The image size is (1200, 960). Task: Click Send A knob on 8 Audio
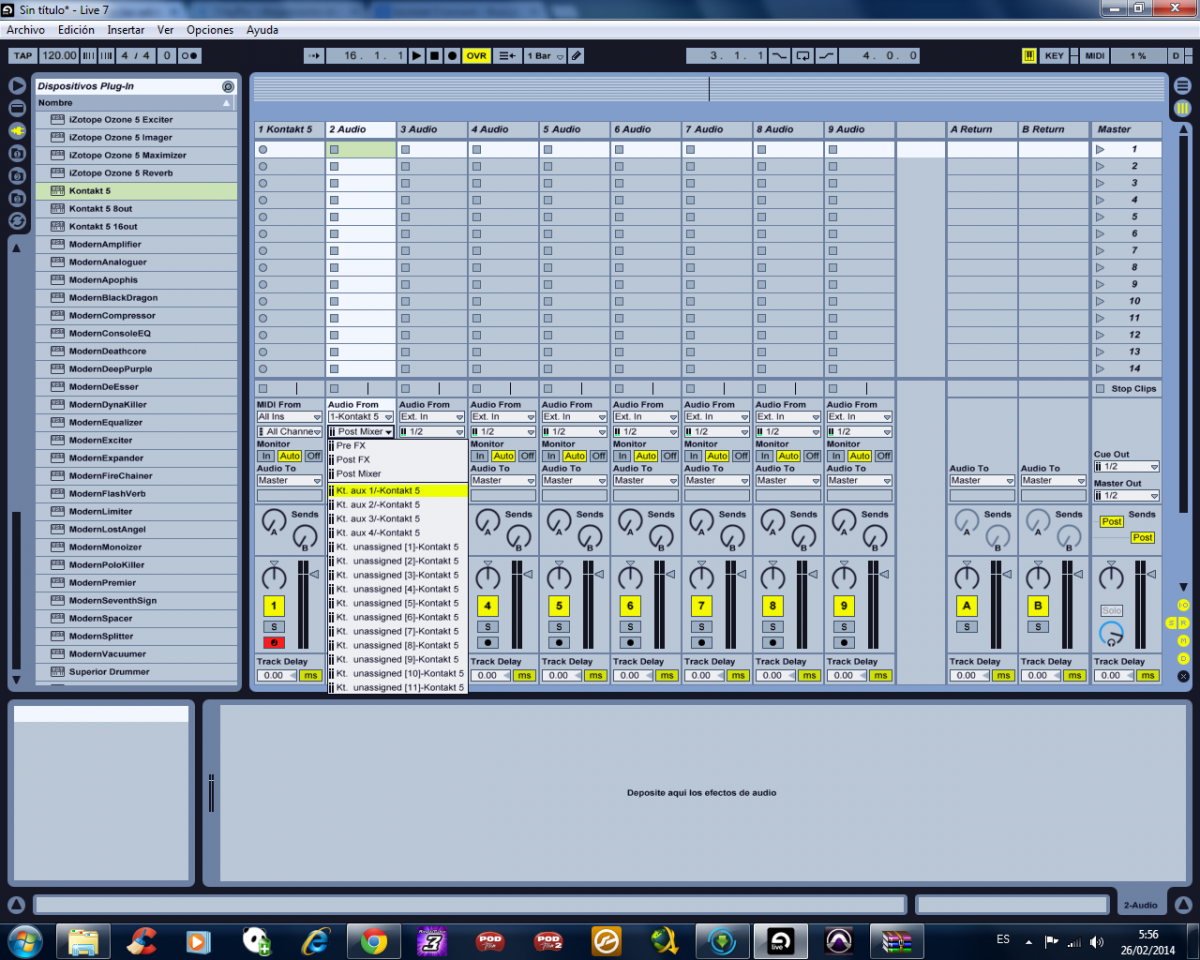(x=772, y=521)
